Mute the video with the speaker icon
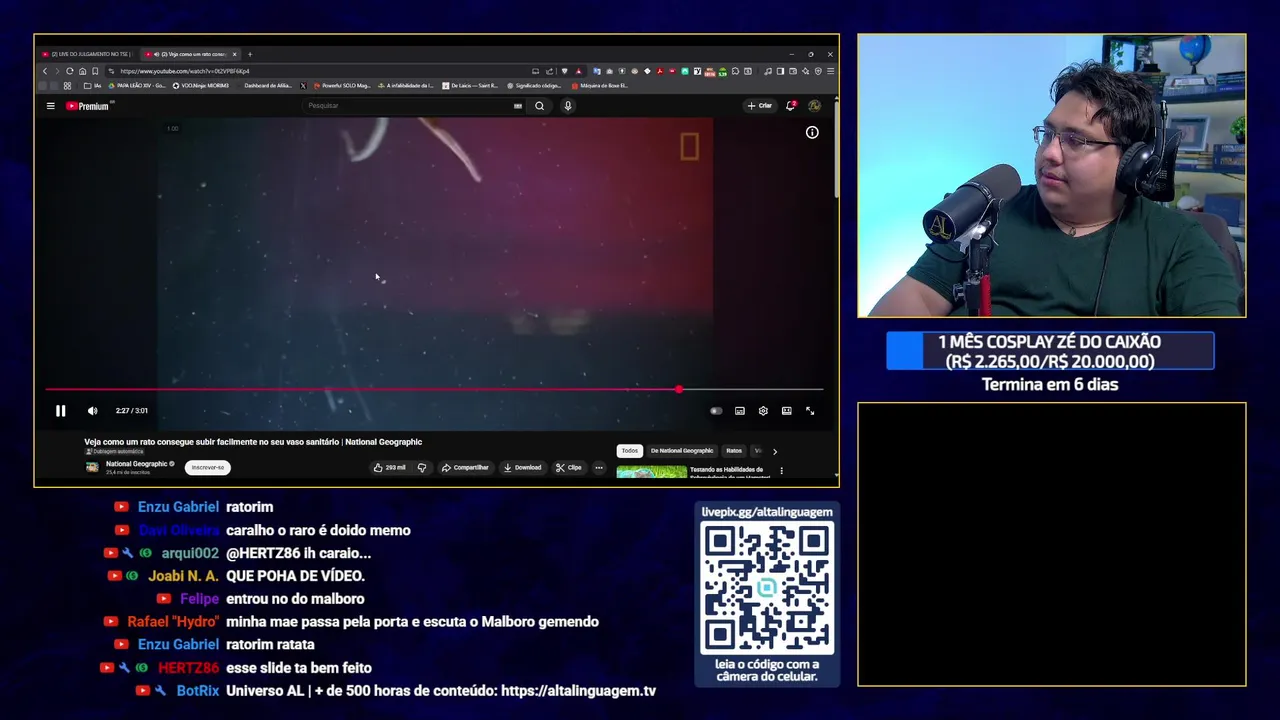The width and height of the screenshot is (1280, 720). (92, 411)
